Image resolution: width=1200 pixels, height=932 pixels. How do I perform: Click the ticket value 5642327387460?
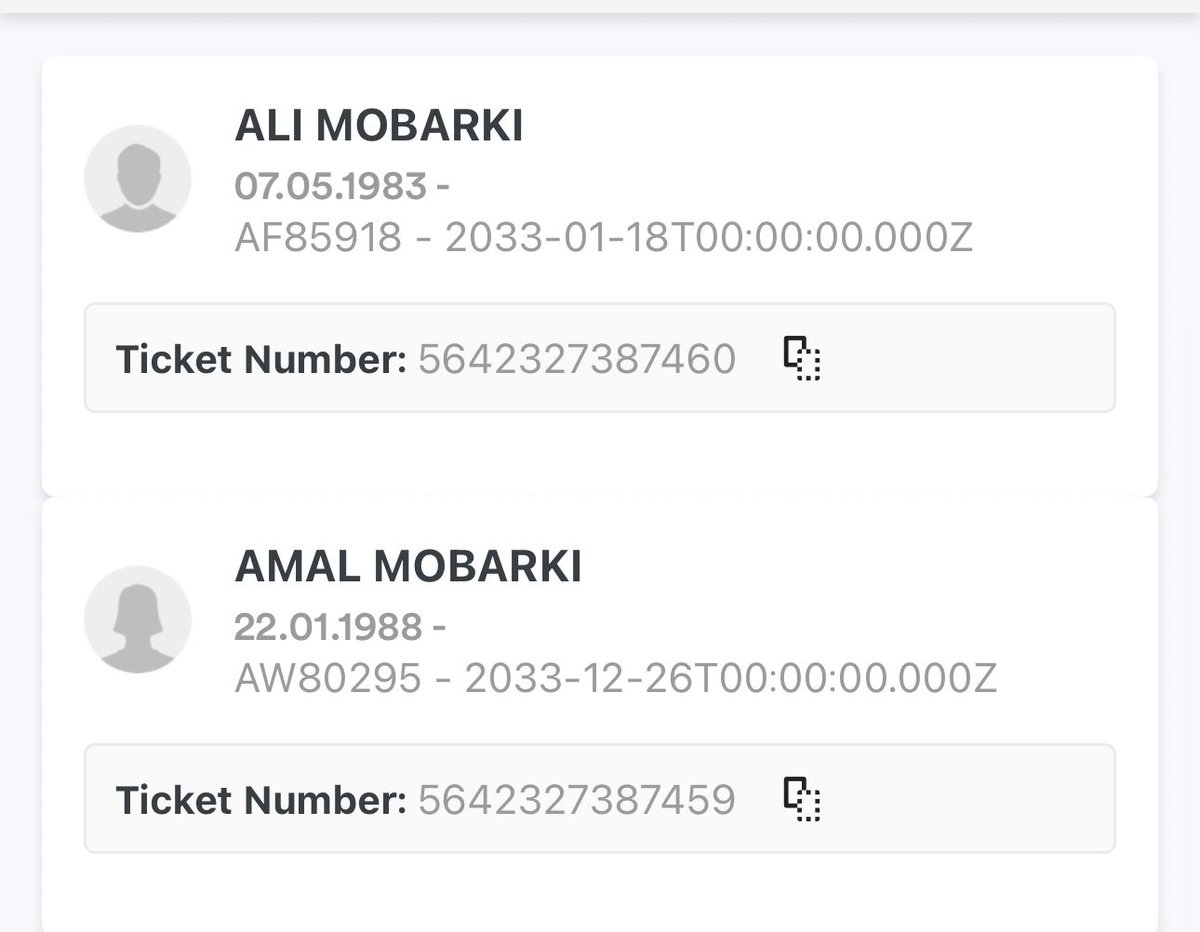tap(576, 359)
